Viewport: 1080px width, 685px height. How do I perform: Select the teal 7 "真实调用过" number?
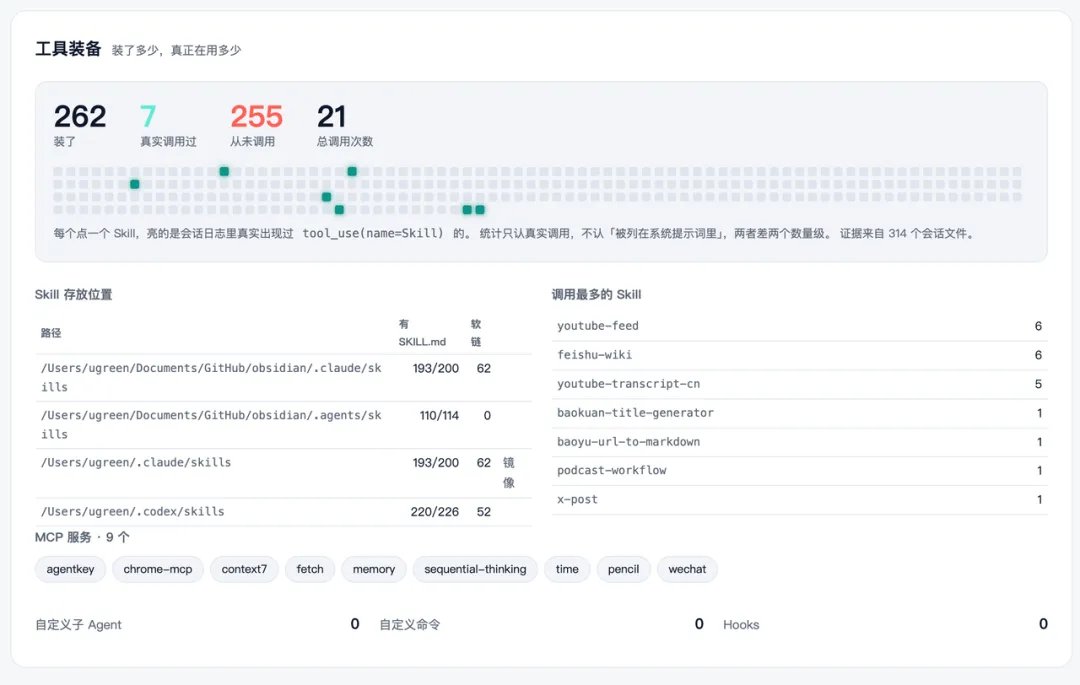click(x=147, y=116)
